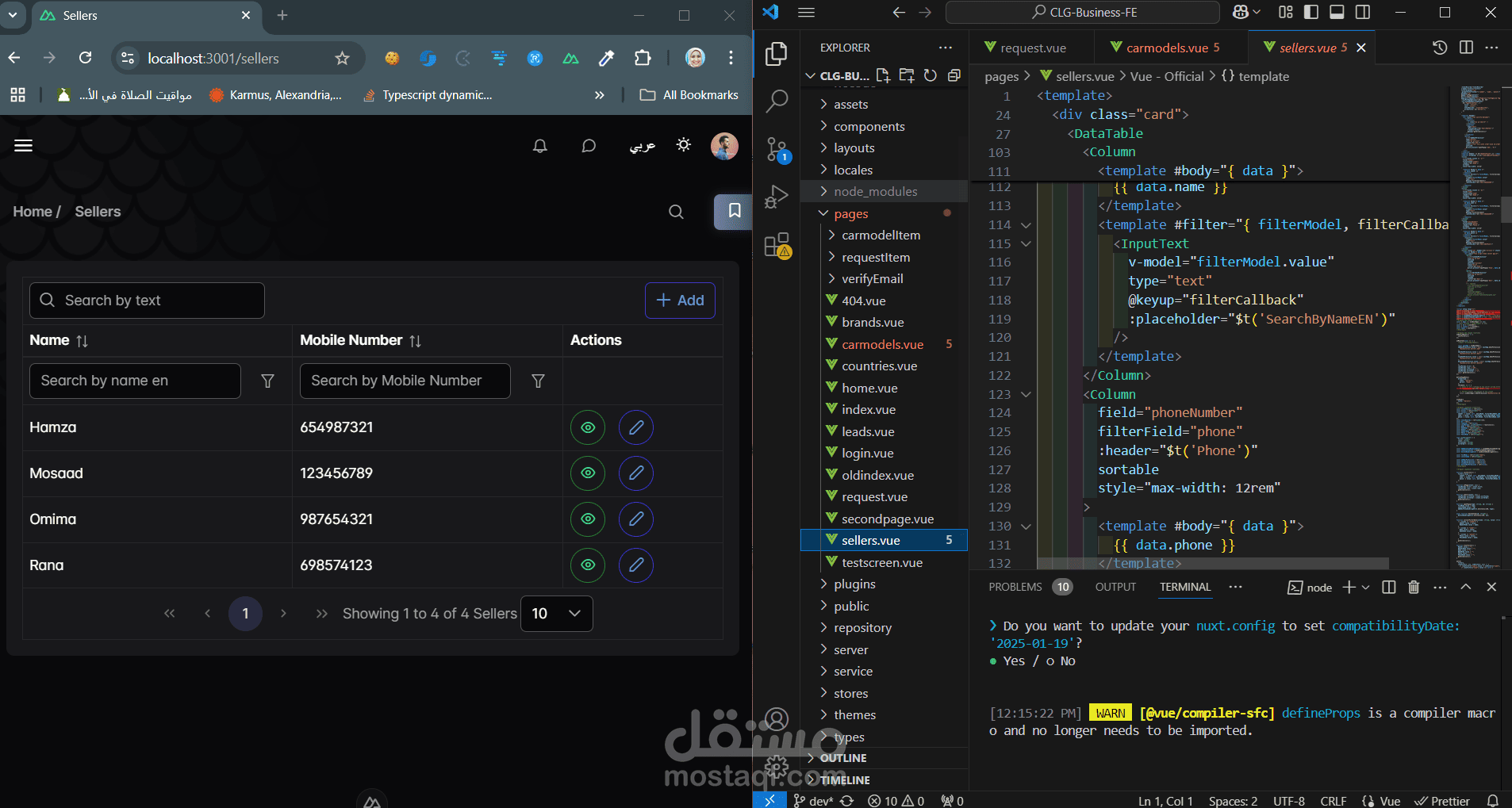1512x808 pixels.
Task: Open the PROBLEMS panel tab
Action: [1015, 587]
